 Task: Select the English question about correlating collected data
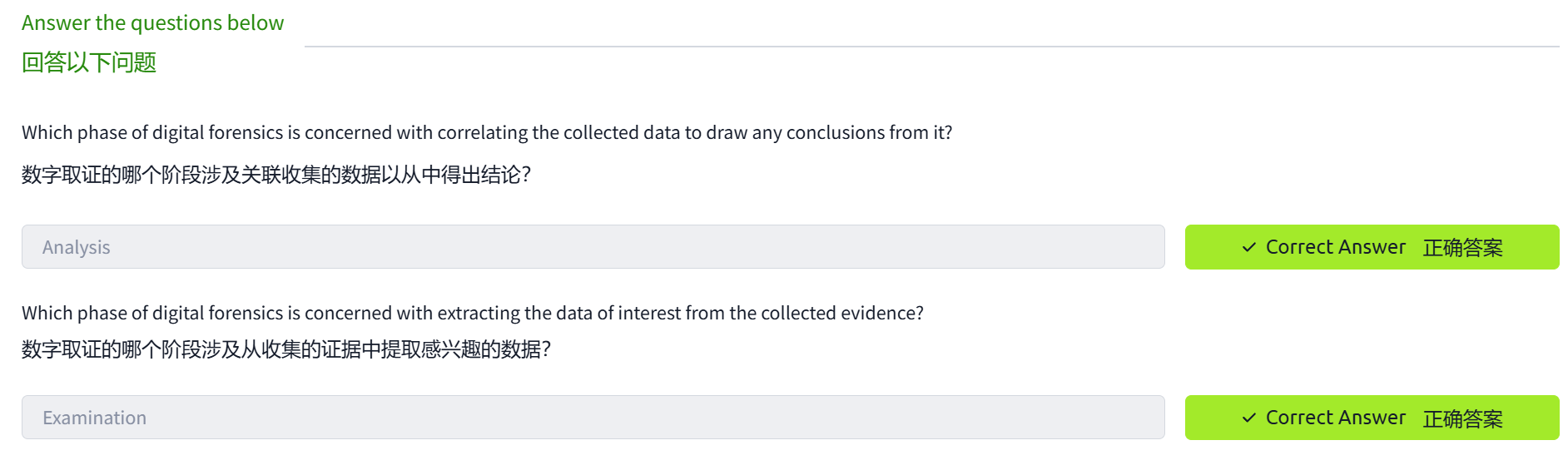click(487, 132)
